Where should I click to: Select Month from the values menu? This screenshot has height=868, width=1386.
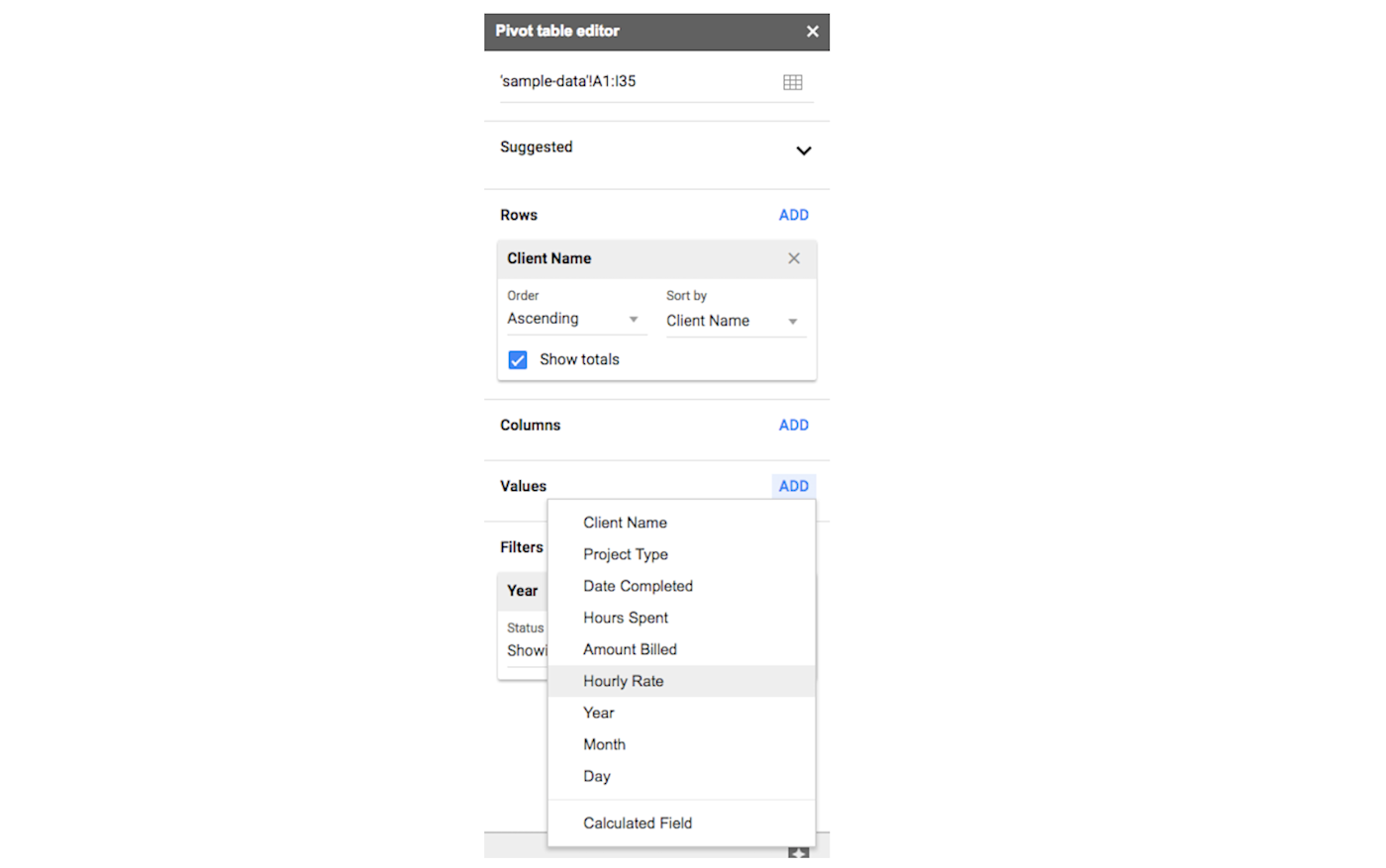tap(604, 744)
